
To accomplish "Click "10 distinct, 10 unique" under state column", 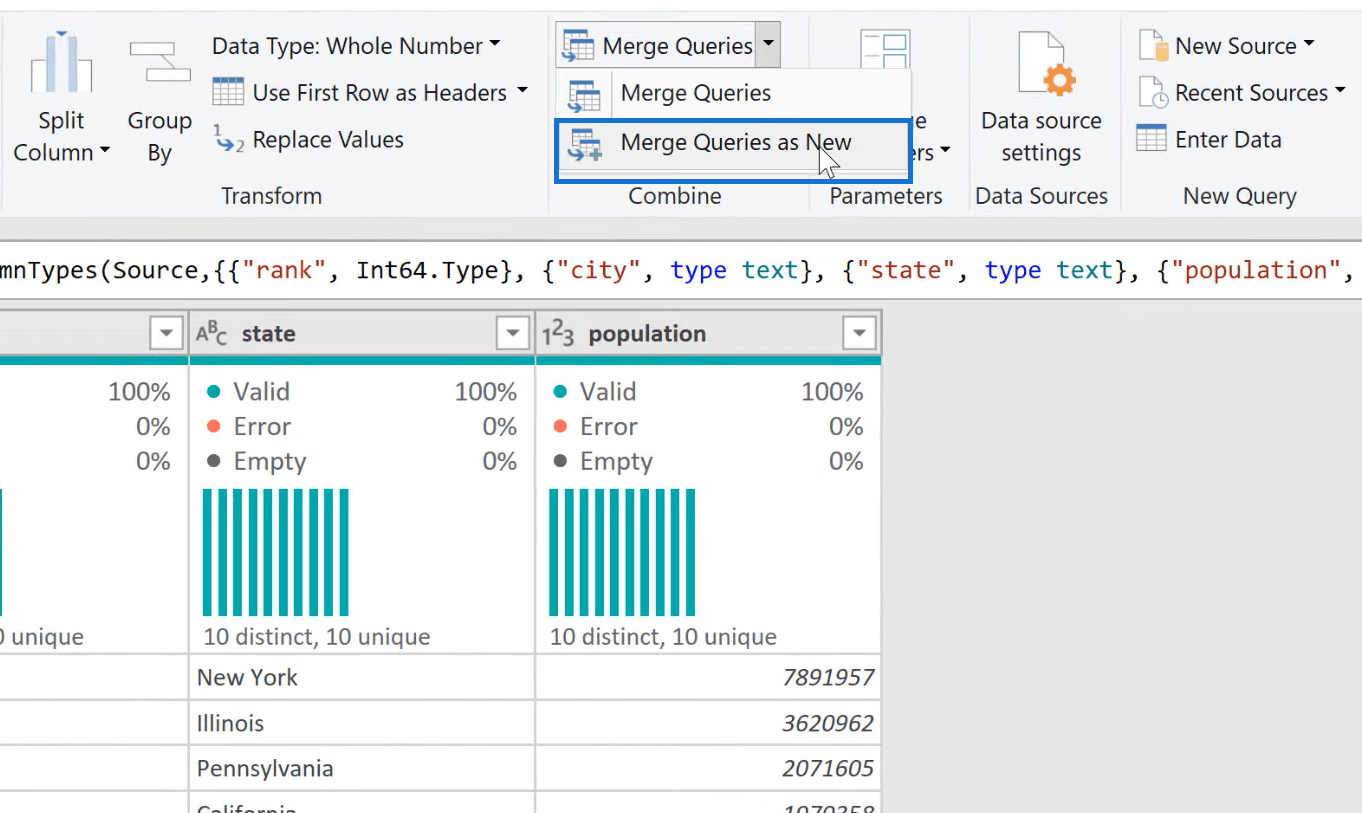I will click(317, 637).
